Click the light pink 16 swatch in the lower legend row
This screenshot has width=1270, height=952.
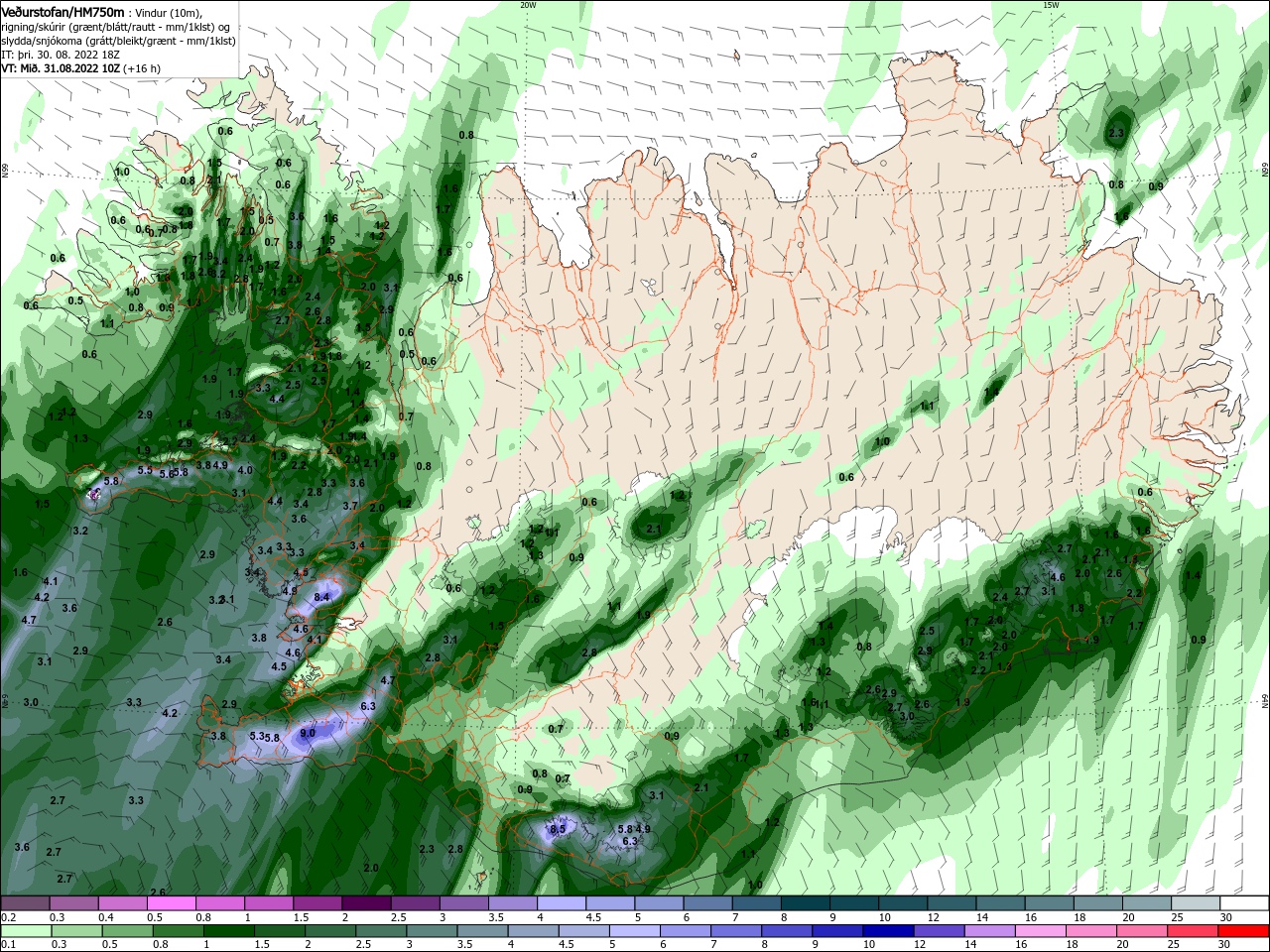1042,931
